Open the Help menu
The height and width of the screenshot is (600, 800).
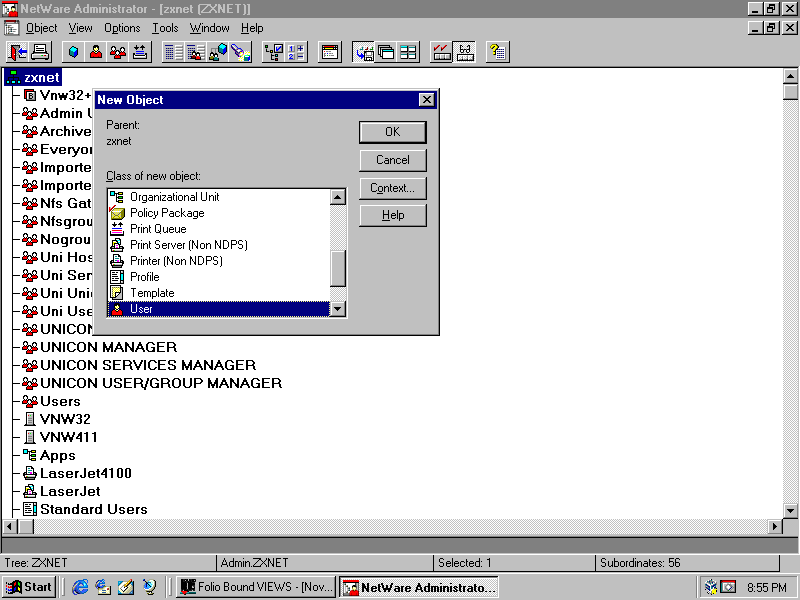pyautogui.click(x=252, y=28)
